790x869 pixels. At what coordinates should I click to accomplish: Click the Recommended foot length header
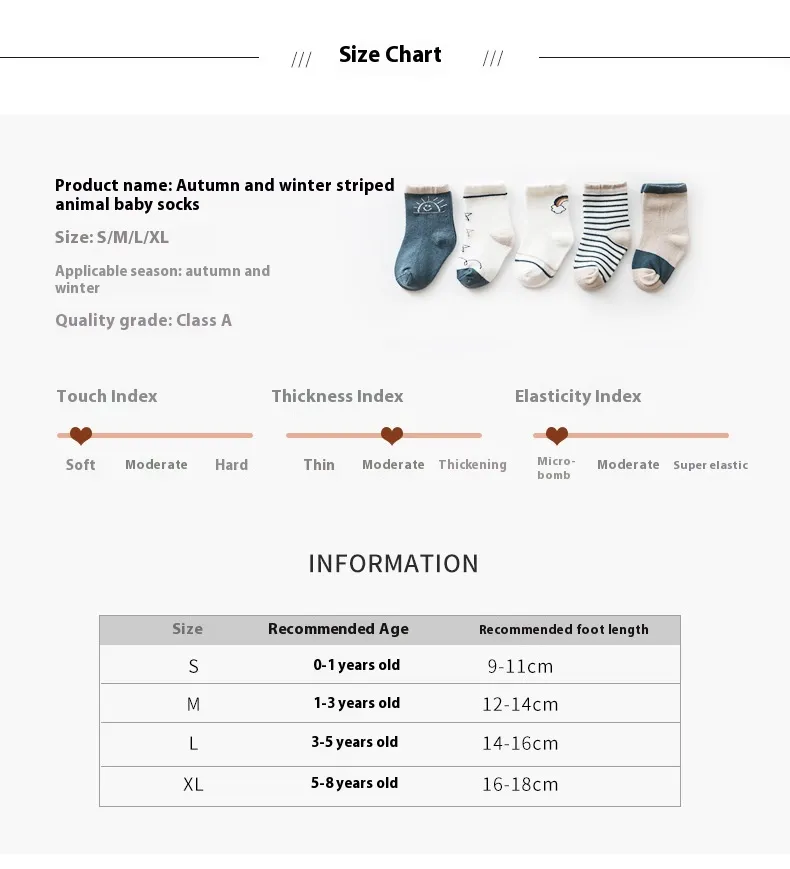pyautogui.click(x=563, y=630)
